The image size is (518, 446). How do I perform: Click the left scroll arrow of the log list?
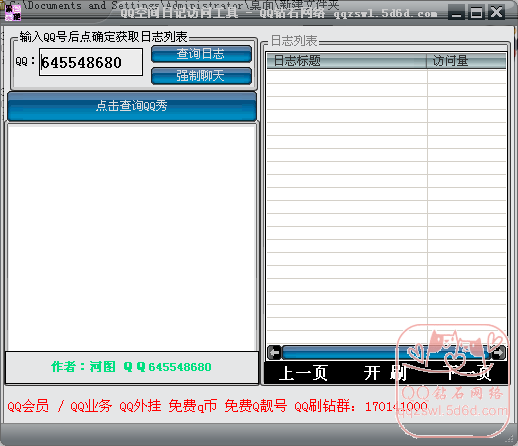[x=274, y=352]
